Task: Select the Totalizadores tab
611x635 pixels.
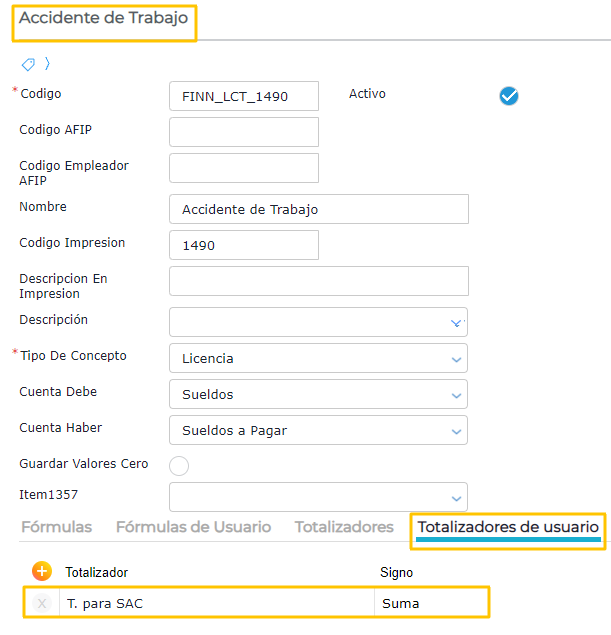Action: click(344, 527)
